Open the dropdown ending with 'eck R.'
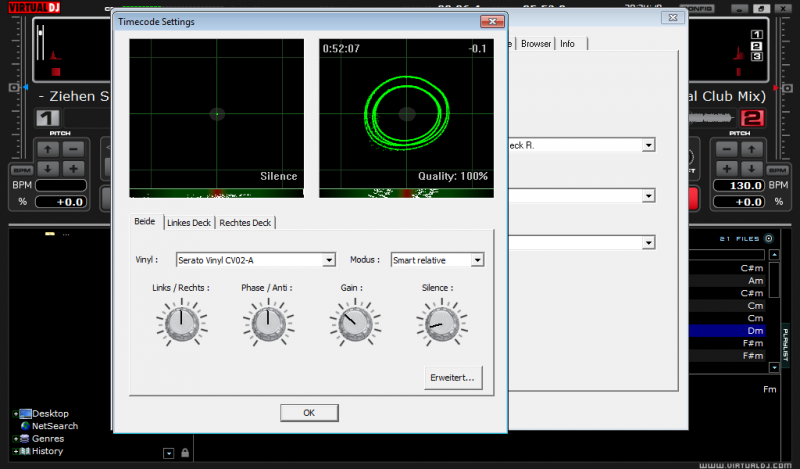This screenshot has height=469, width=800. click(x=648, y=145)
